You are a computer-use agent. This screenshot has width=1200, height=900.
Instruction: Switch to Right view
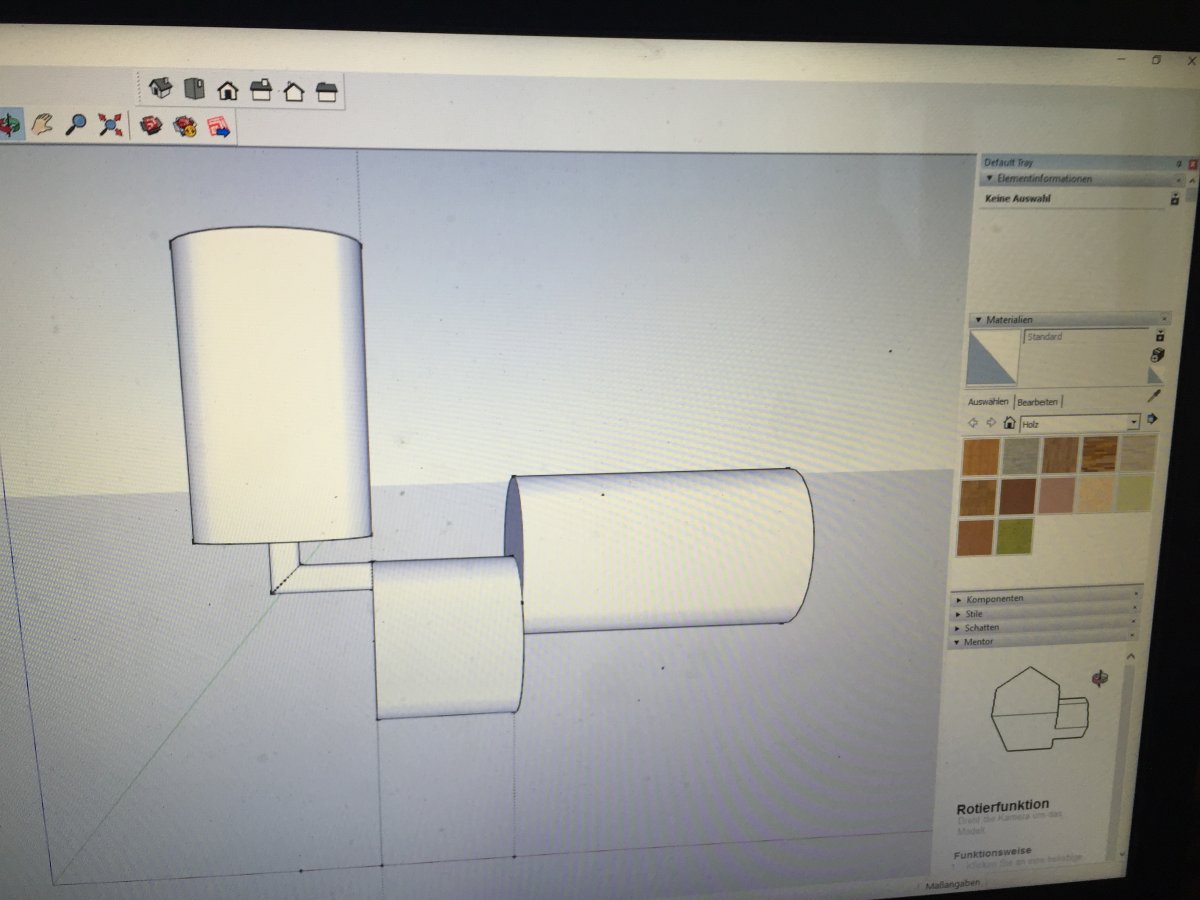pyautogui.click(x=261, y=91)
